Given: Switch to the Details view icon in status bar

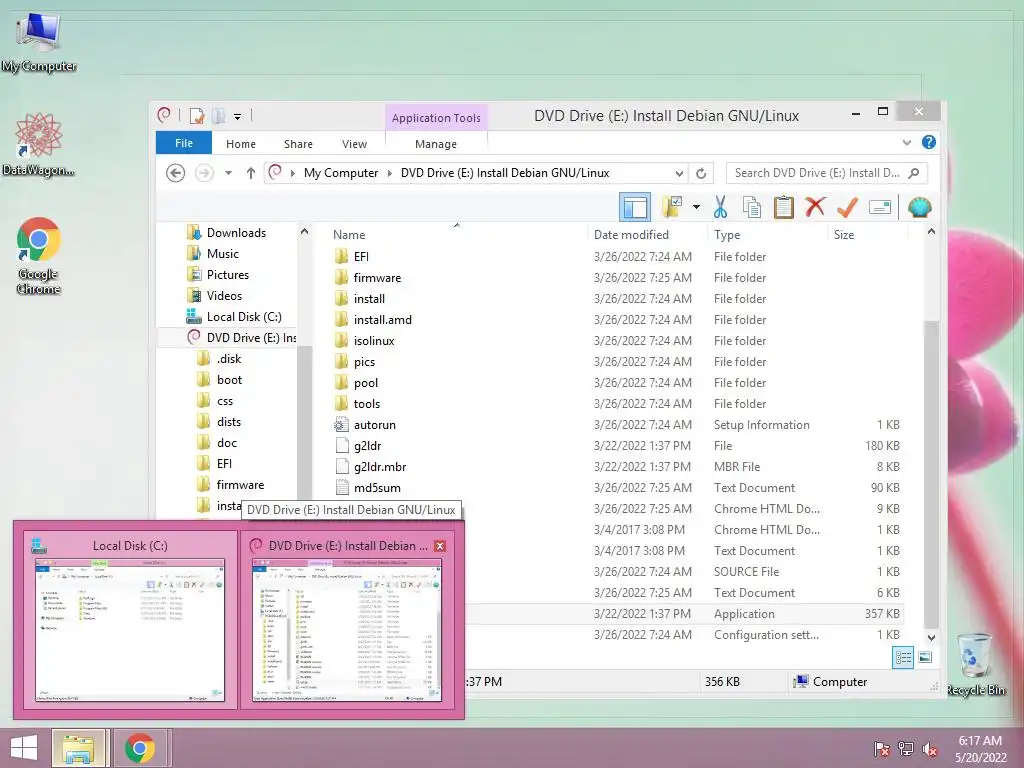Looking at the screenshot, I should [903, 657].
